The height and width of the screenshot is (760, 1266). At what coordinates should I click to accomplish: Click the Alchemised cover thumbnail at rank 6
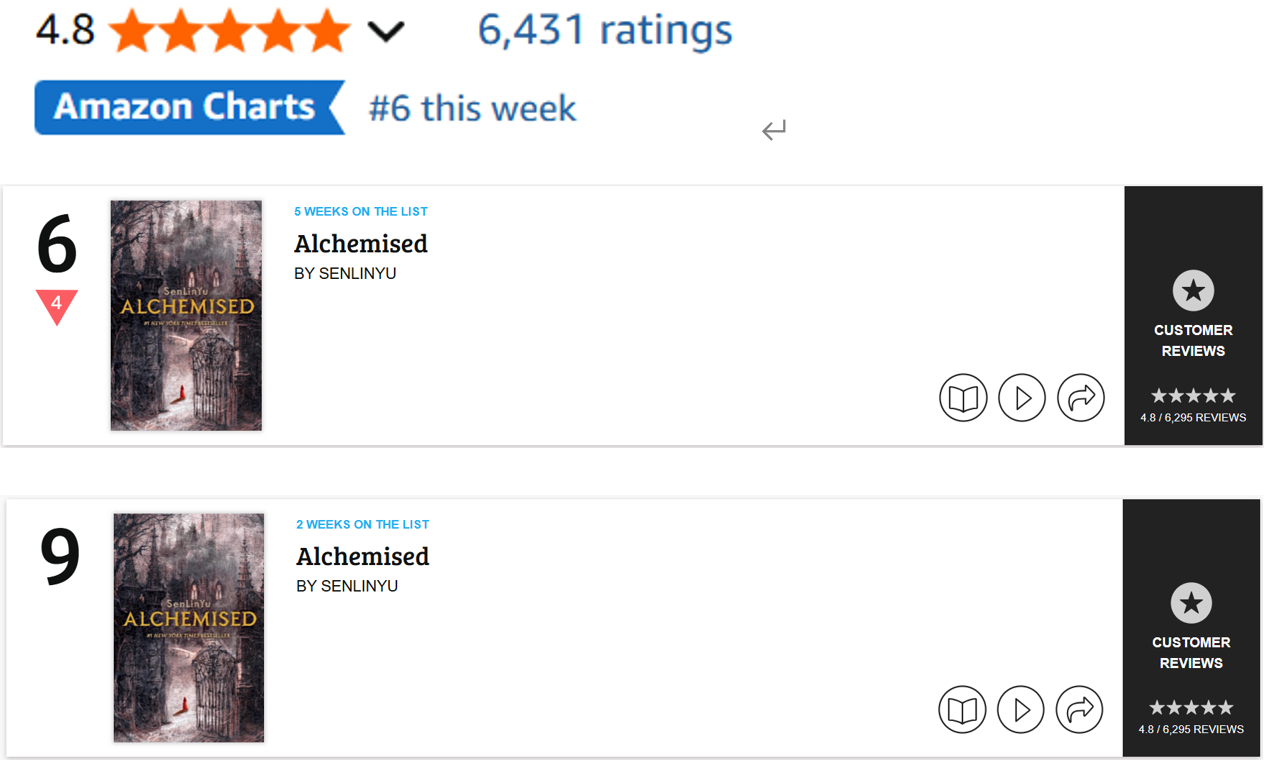186,315
